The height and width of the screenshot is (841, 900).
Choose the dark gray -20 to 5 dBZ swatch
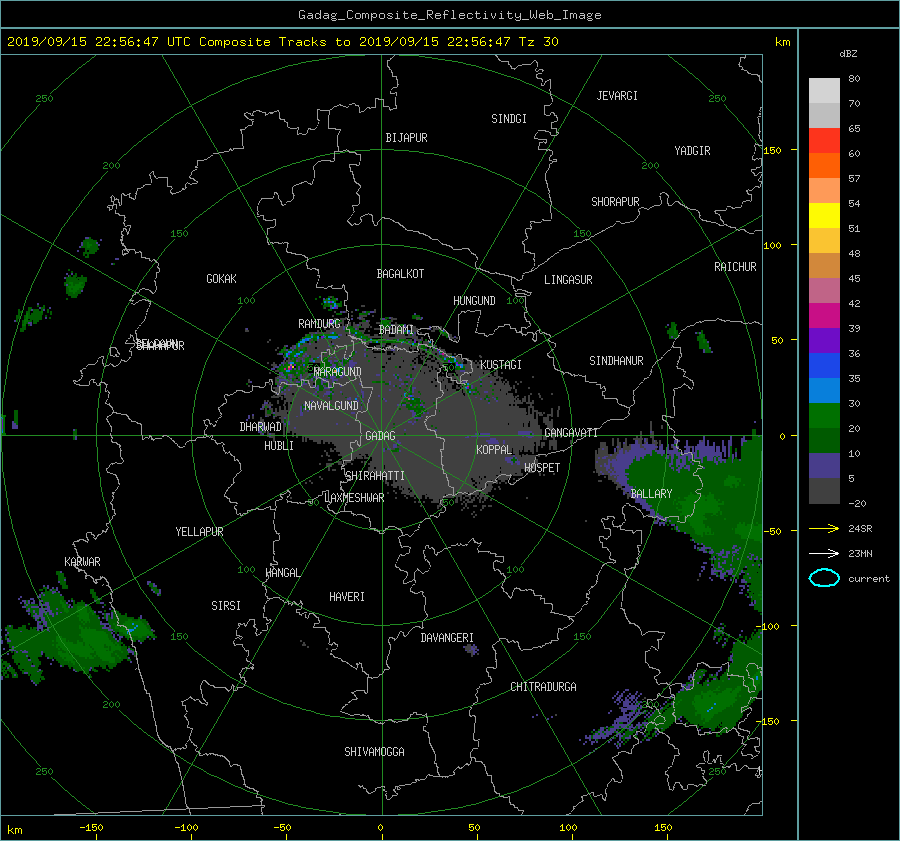point(824,491)
